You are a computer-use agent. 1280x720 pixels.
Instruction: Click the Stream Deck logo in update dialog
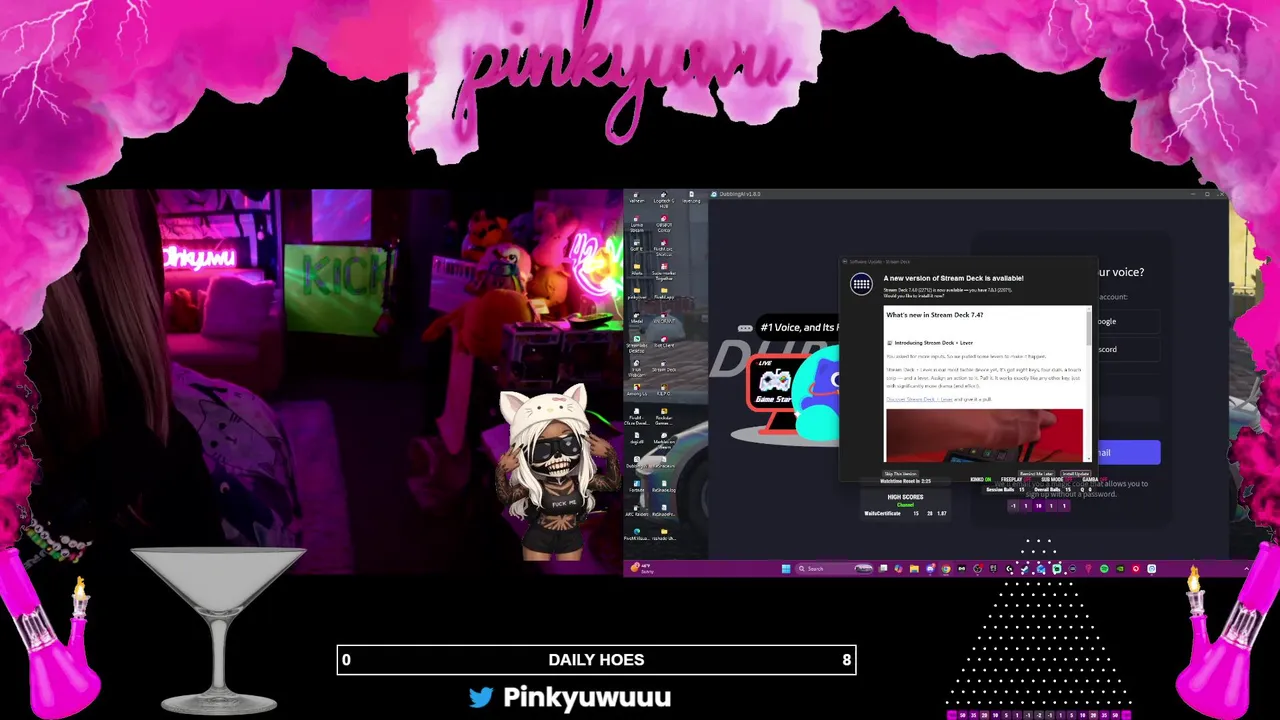(x=861, y=285)
